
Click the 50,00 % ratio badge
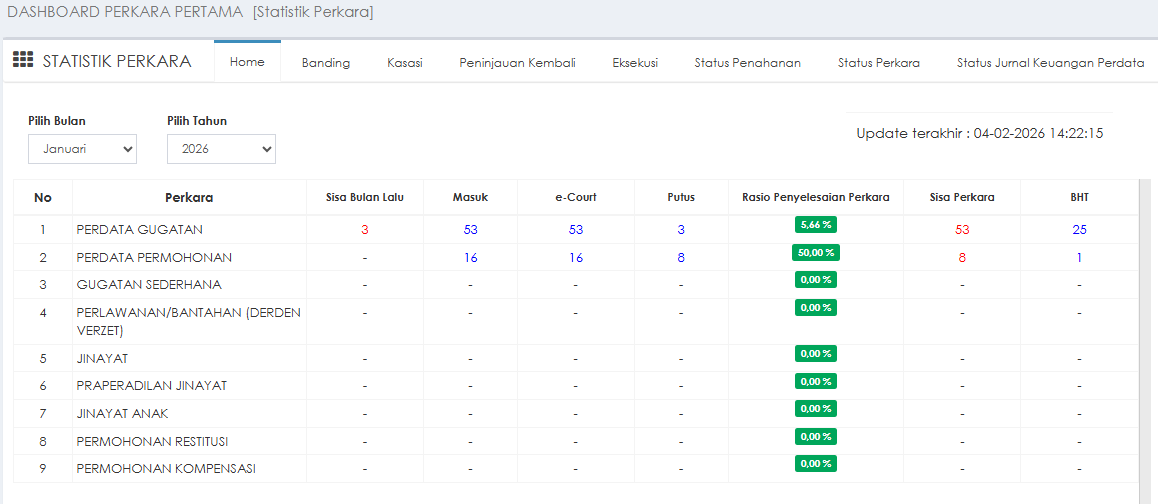816,252
